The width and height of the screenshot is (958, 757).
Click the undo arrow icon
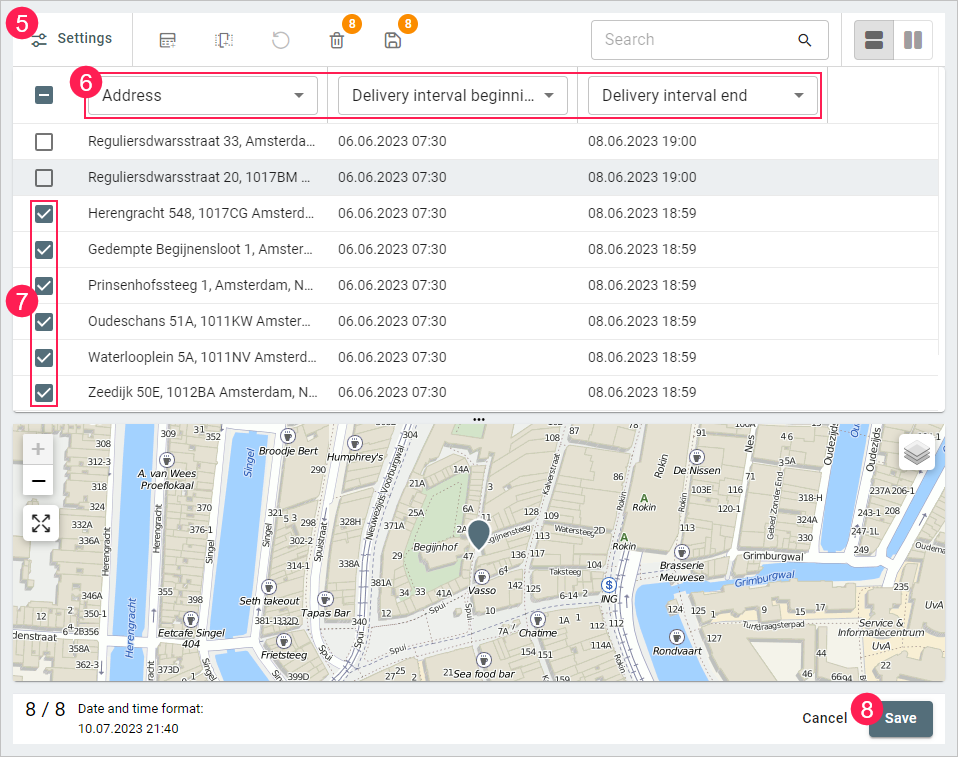pyautogui.click(x=281, y=40)
